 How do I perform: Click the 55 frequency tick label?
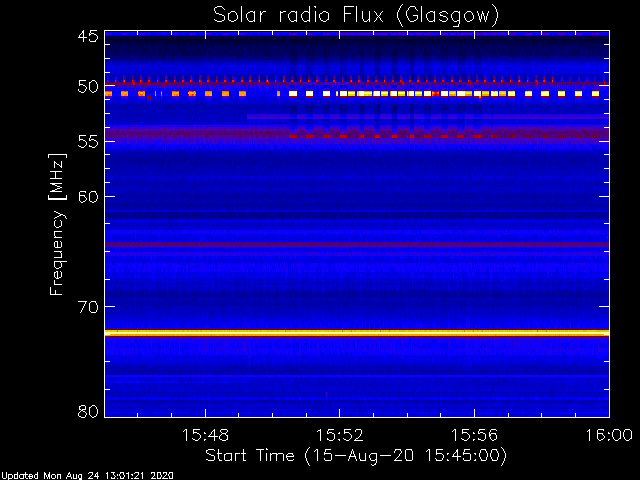pos(88,142)
